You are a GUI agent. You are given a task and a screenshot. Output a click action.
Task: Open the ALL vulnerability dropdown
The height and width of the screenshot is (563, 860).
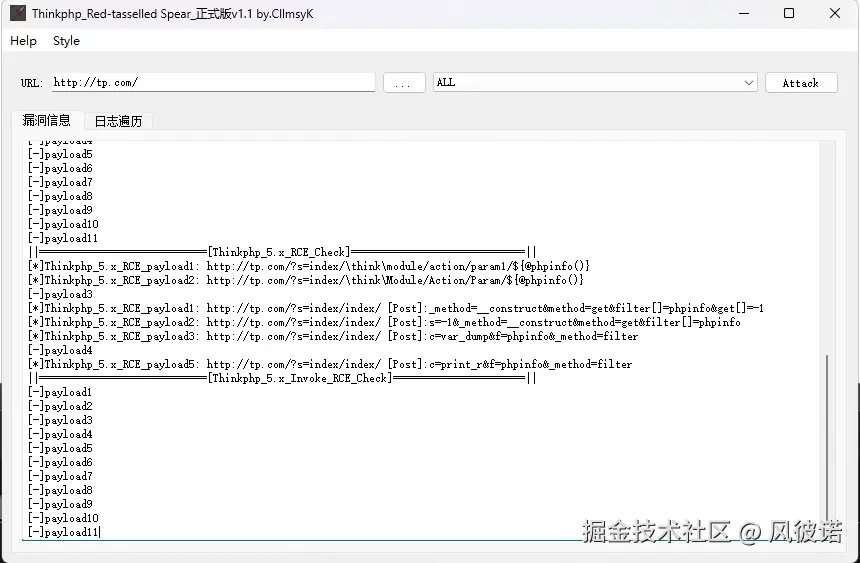595,82
